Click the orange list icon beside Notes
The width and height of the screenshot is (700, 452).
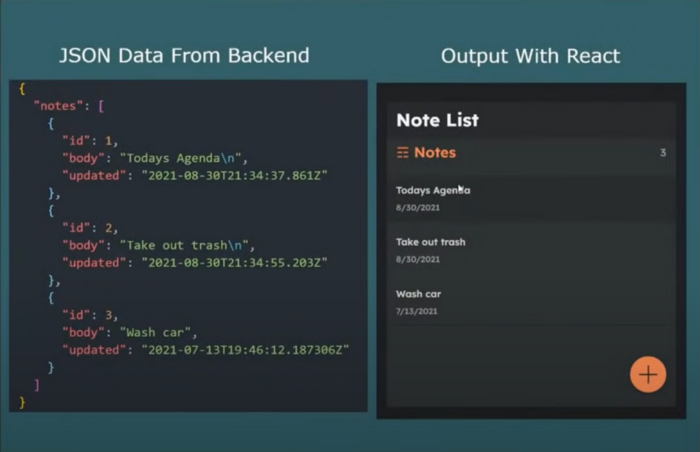click(402, 153)
